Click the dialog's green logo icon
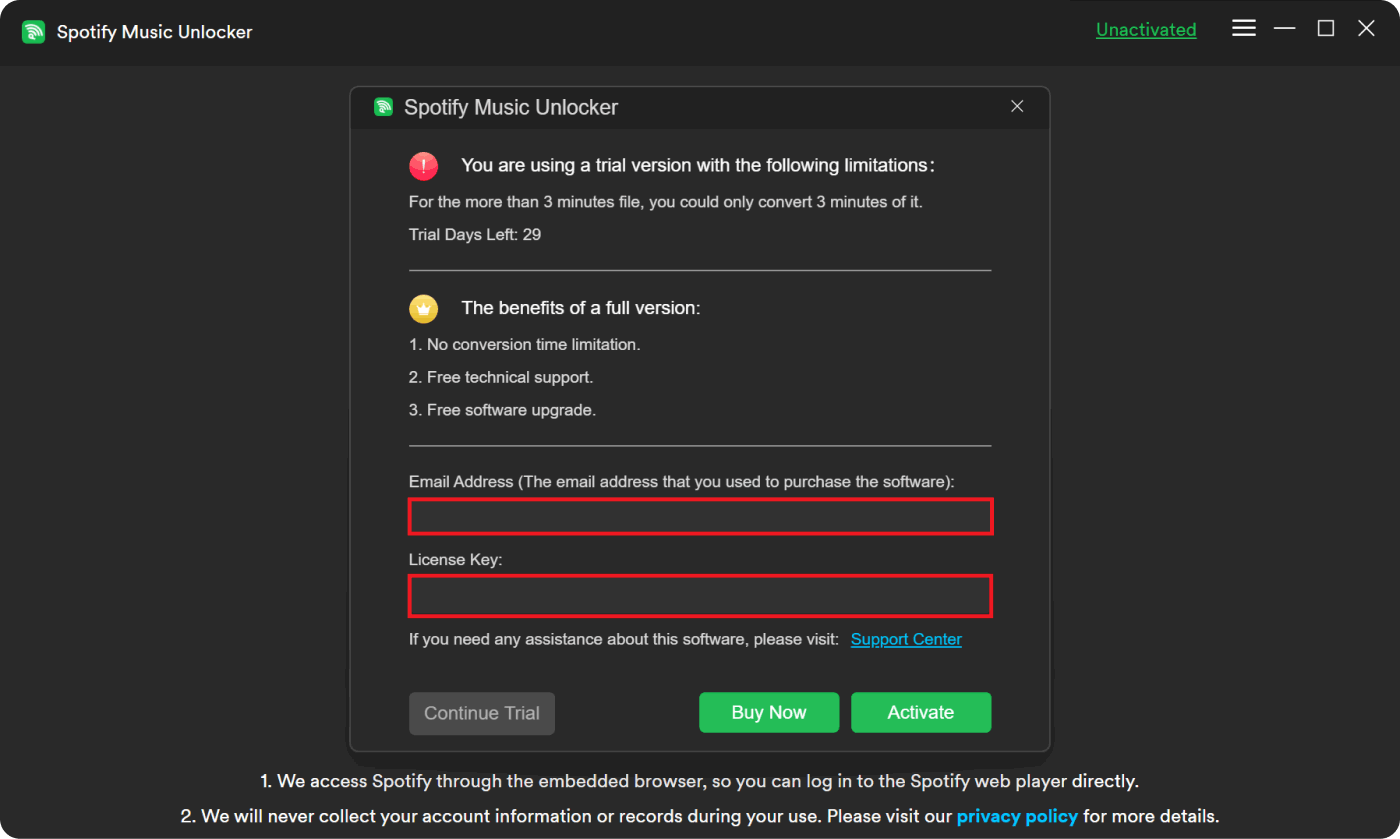This screenshot has height=839, width=1400. 383,107
